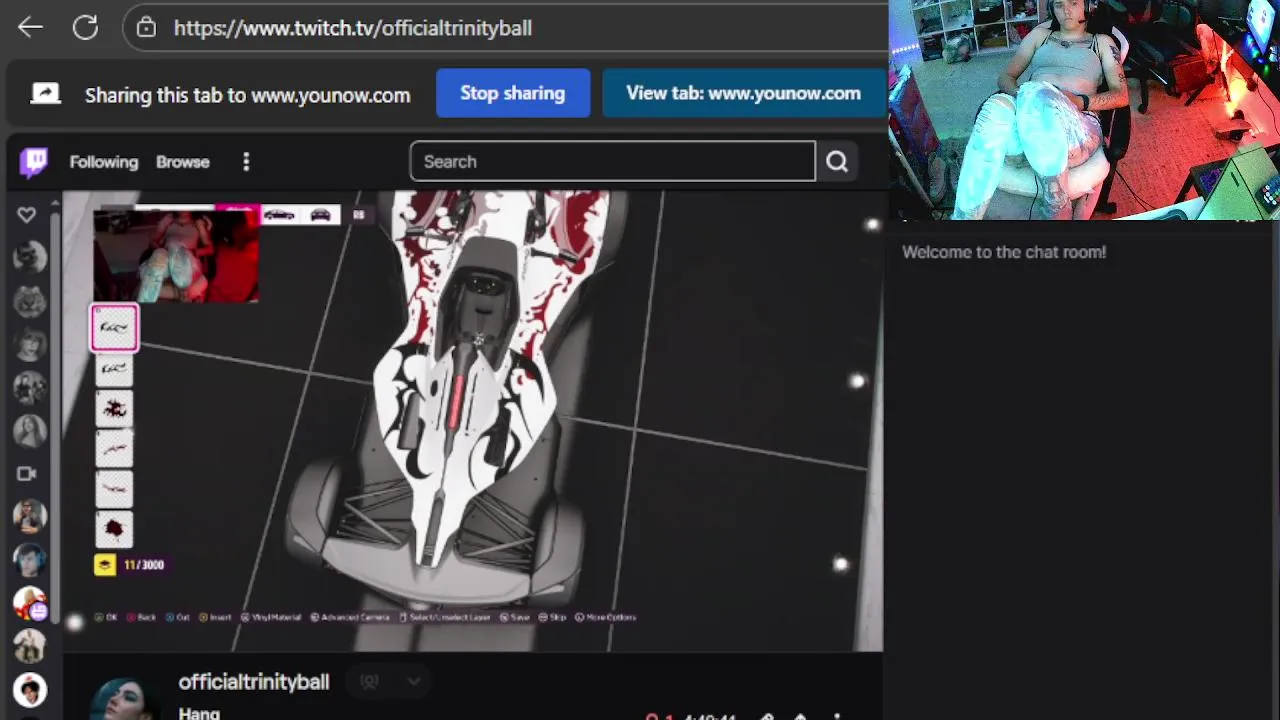Reload the Twitch page
This screenshot has width=1280, height=720.
[85, 28]
